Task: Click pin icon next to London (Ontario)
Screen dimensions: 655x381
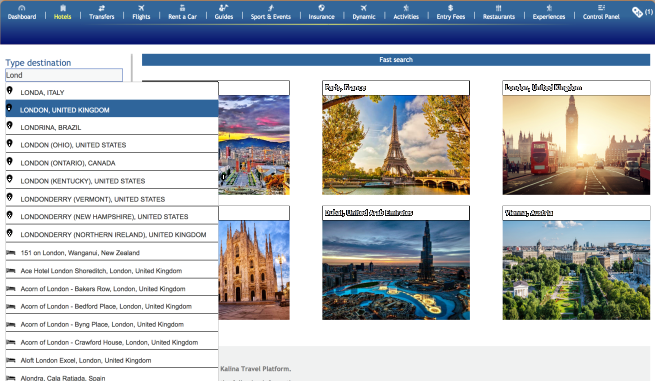Action: point(10,161)
